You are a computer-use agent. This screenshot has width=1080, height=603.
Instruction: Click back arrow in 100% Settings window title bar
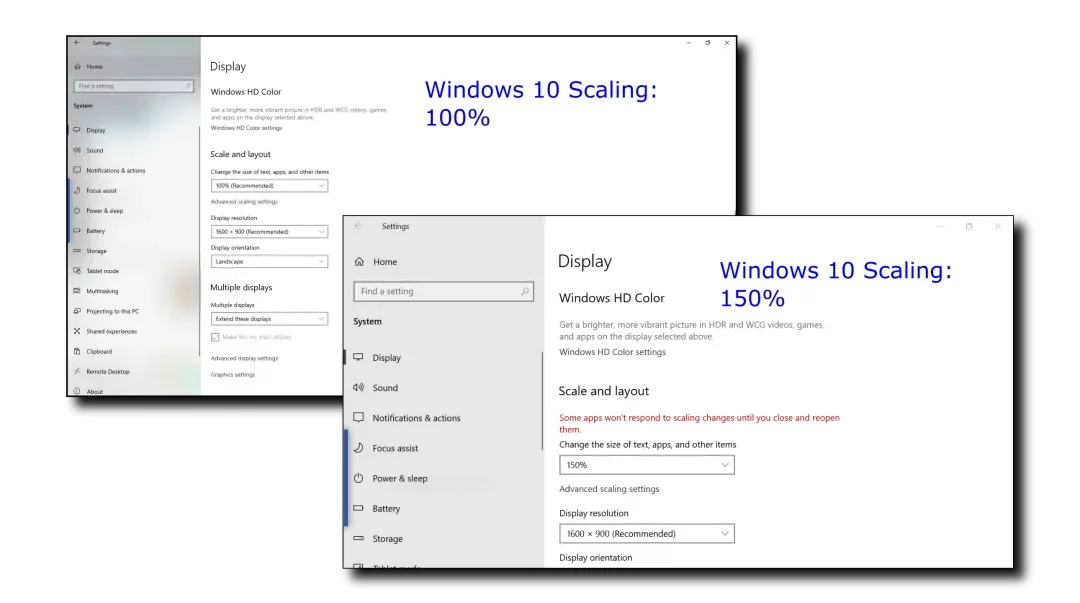(77, 43)
